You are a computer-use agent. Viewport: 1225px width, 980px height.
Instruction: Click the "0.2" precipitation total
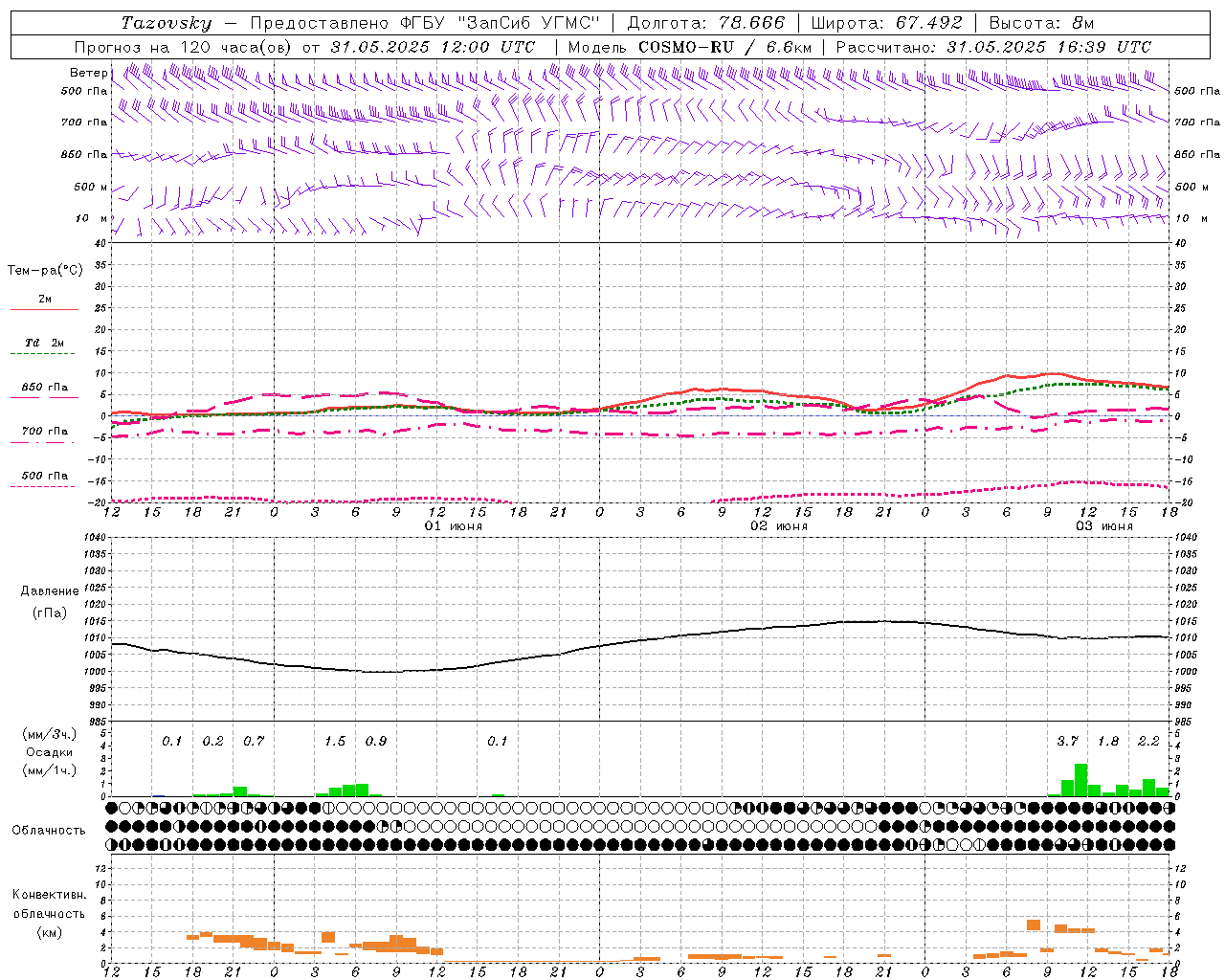(212, 742)
